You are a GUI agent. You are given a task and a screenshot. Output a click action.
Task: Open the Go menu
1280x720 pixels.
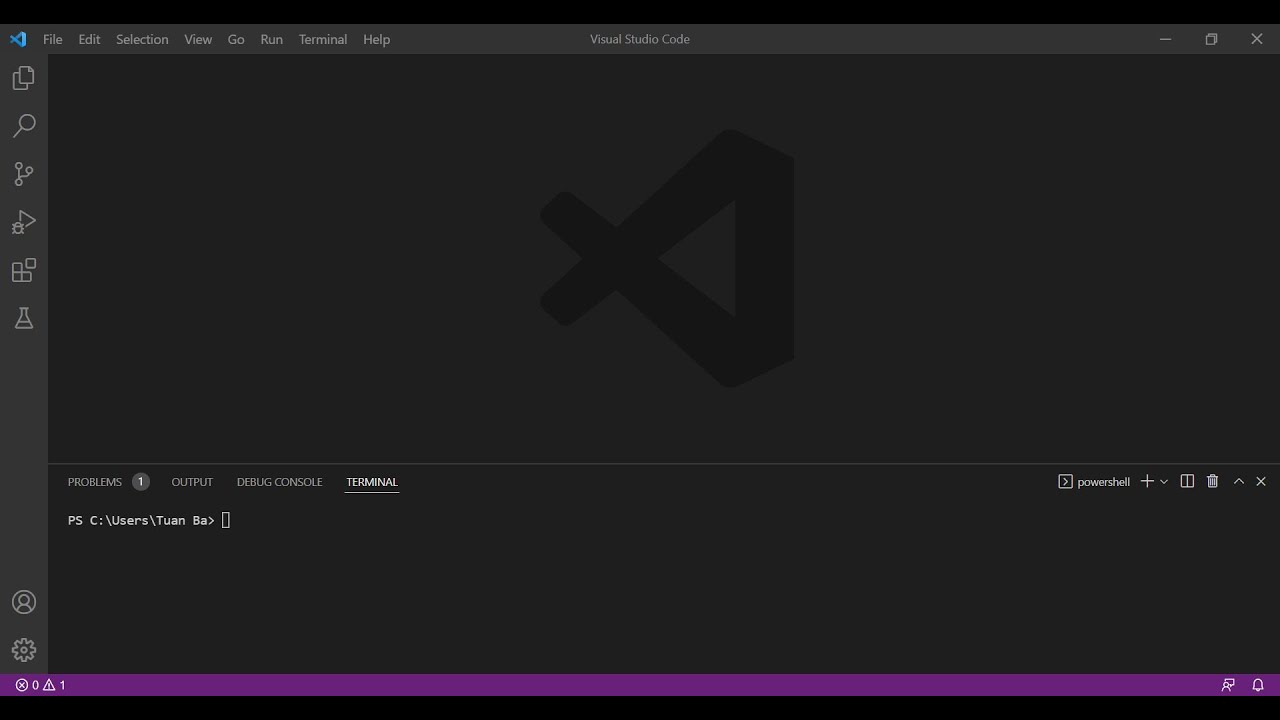tap(236, 39)
